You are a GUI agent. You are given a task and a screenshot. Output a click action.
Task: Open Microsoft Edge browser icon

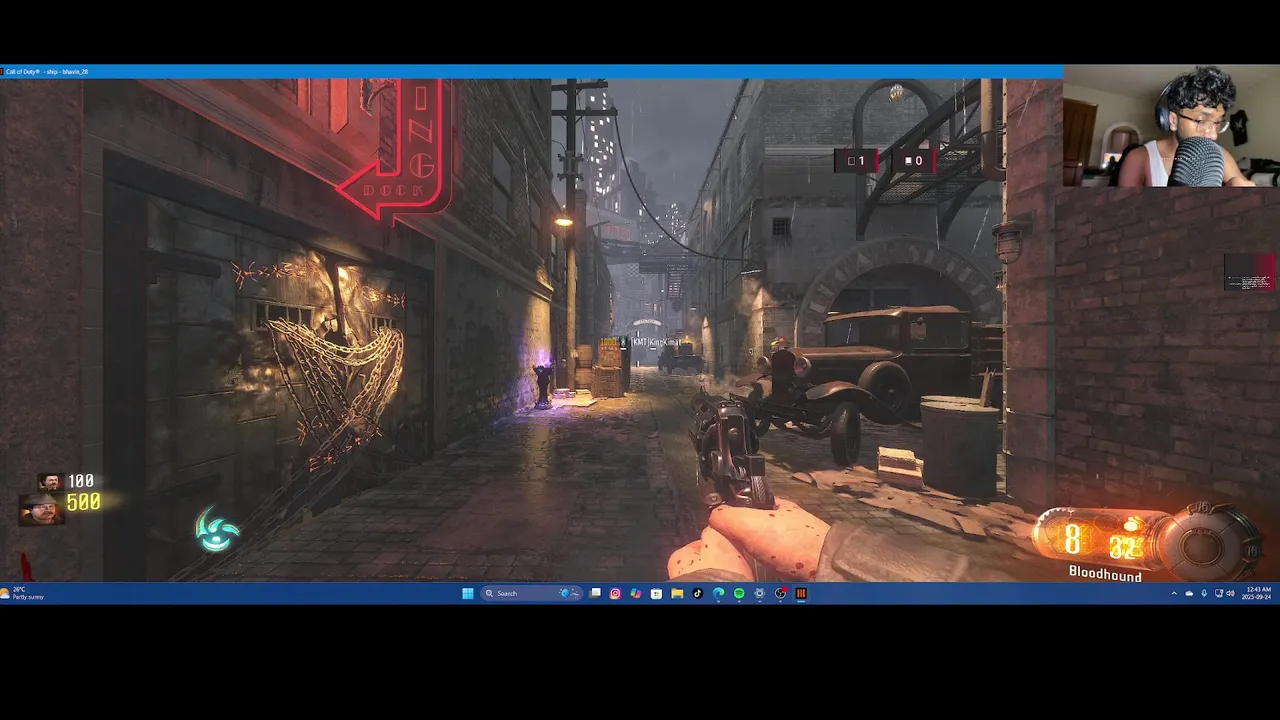(718, 593)
